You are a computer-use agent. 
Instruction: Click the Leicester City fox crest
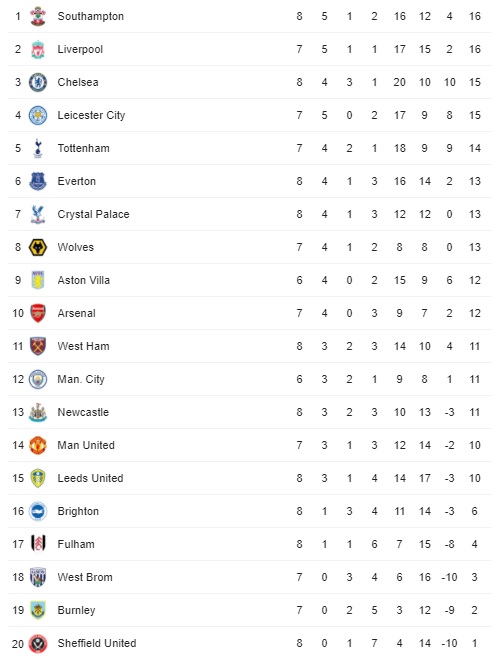coord(37,115)
